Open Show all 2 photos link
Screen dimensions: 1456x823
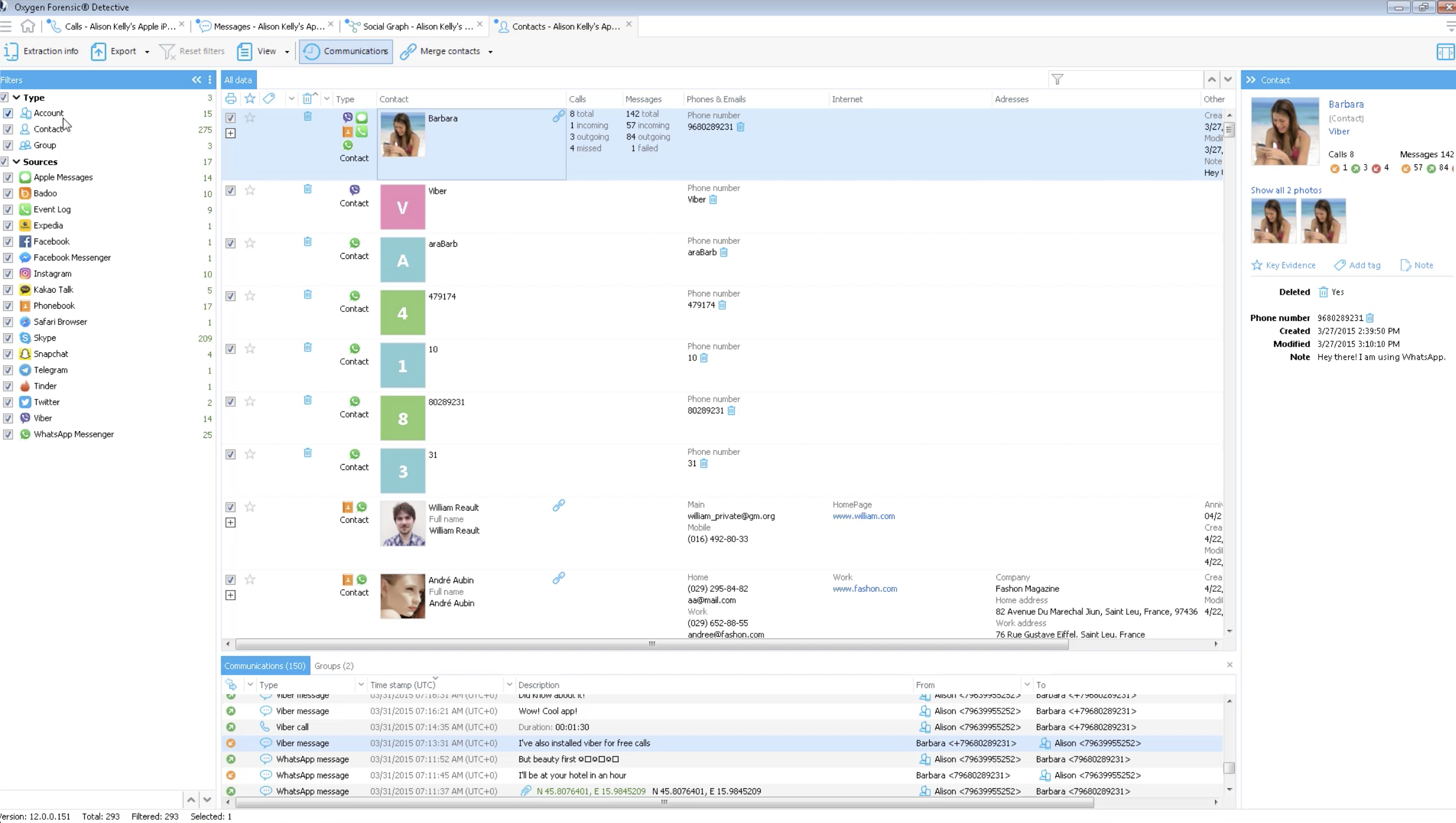pos(1286,191)
